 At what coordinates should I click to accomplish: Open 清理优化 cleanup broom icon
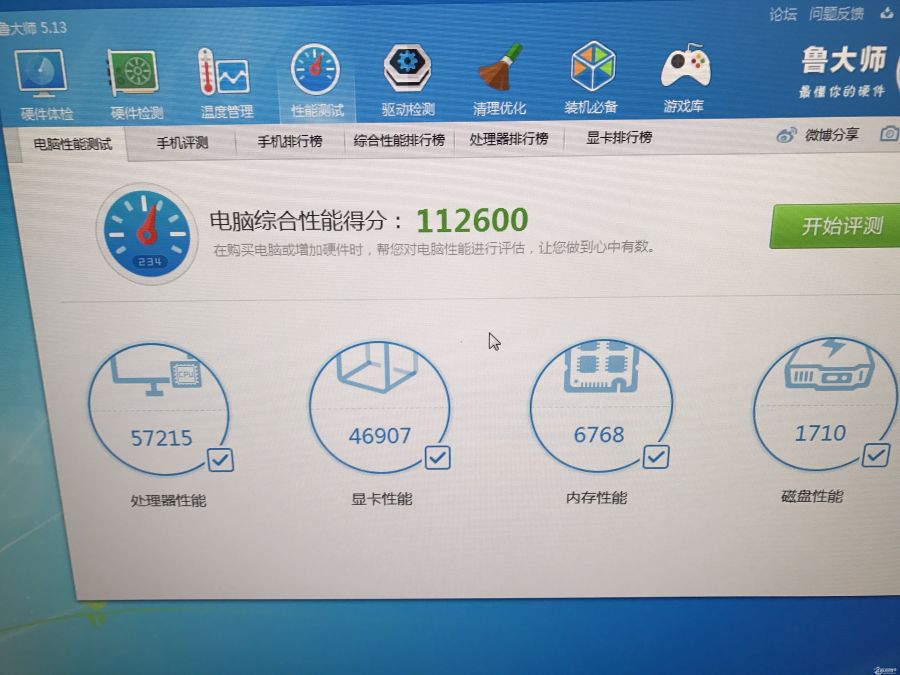coord(500,67)
